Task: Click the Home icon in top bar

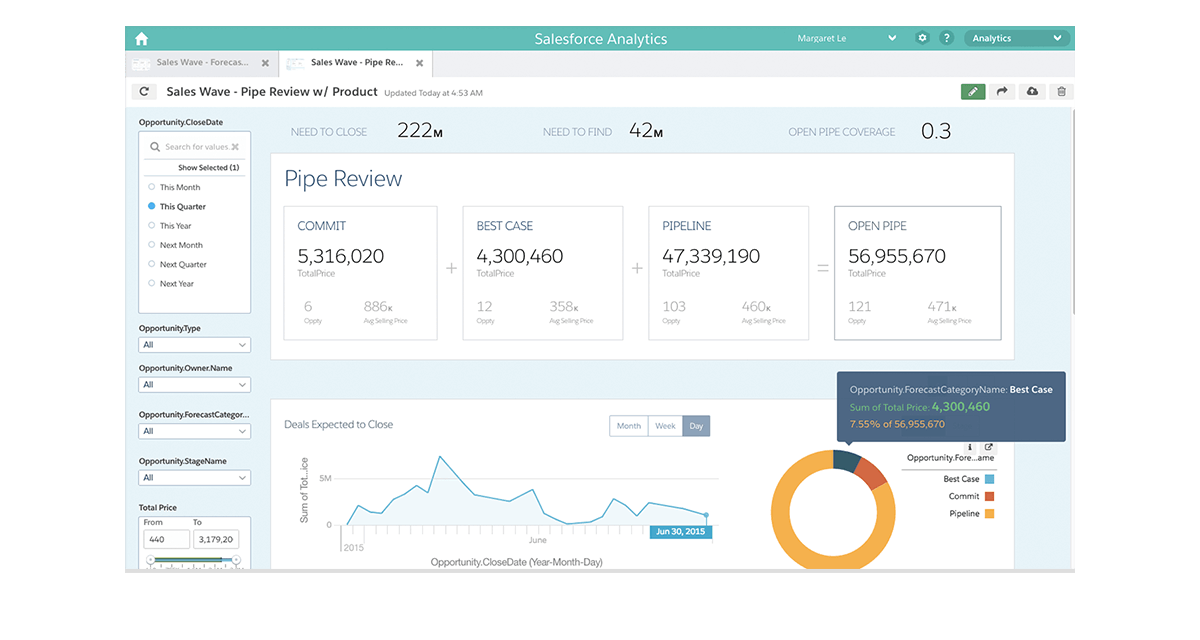Action: tap(141, 39)
